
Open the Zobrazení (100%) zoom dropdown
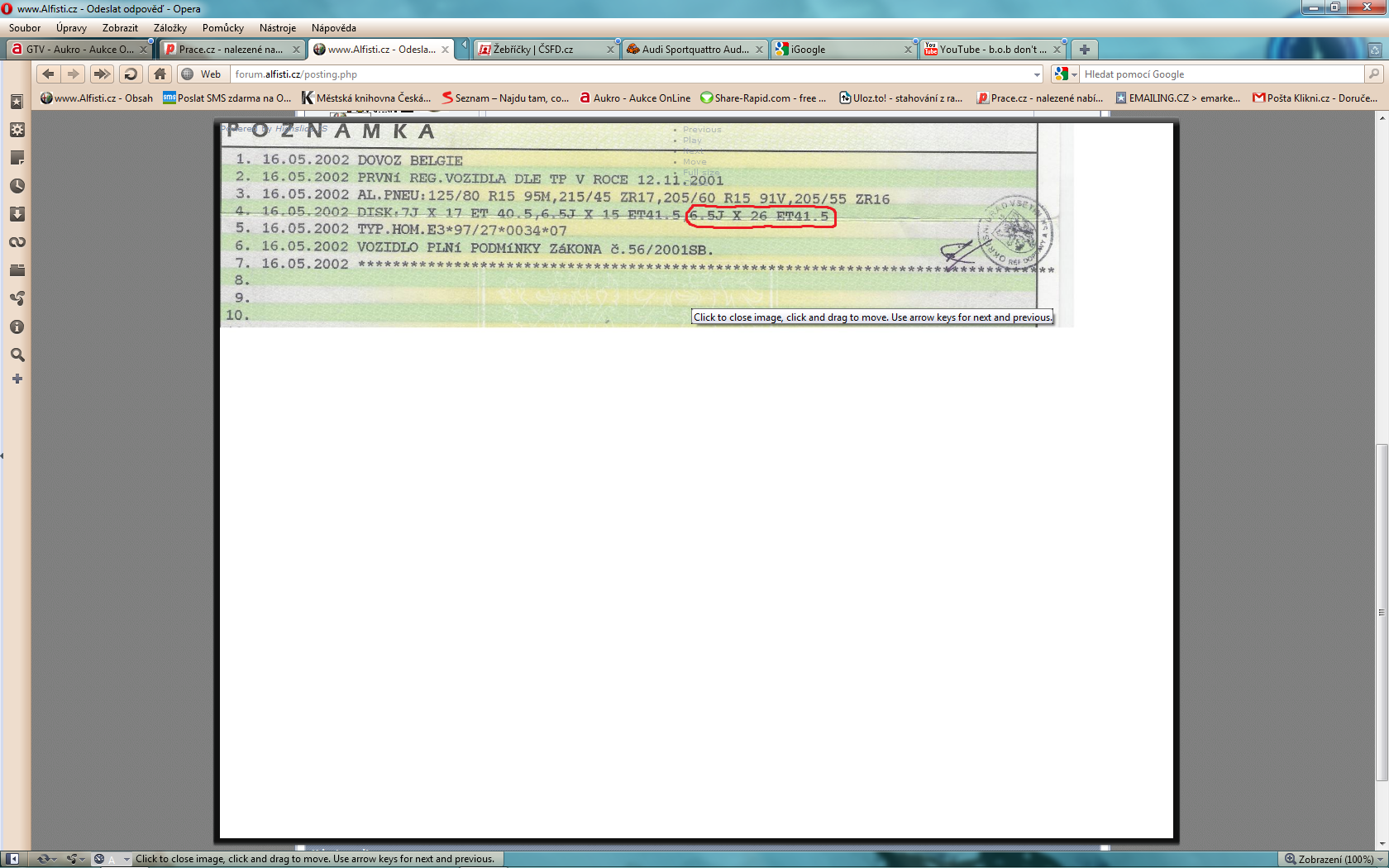click(1332, 859)
